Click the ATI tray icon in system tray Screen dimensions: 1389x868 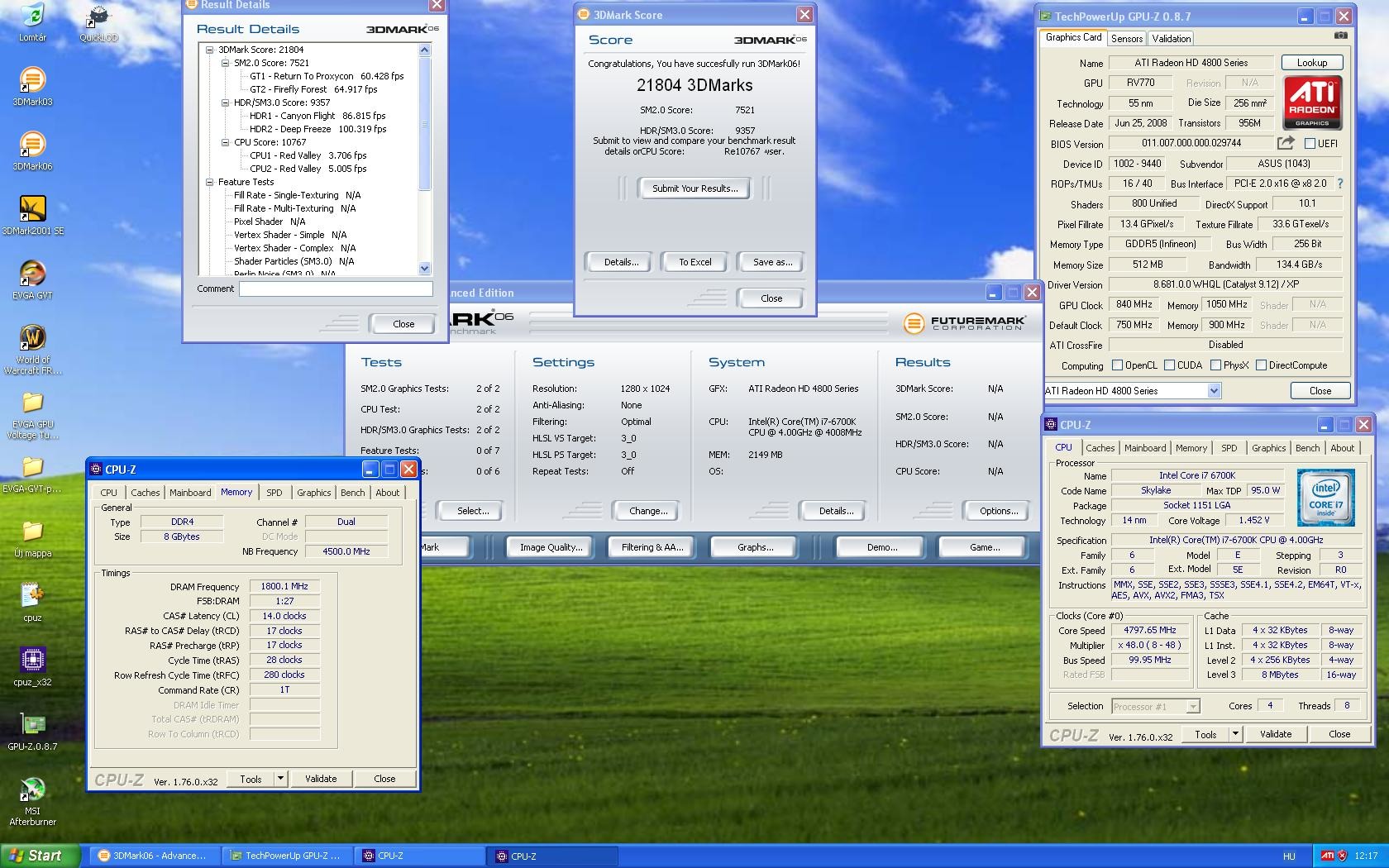pos(1328,856)
